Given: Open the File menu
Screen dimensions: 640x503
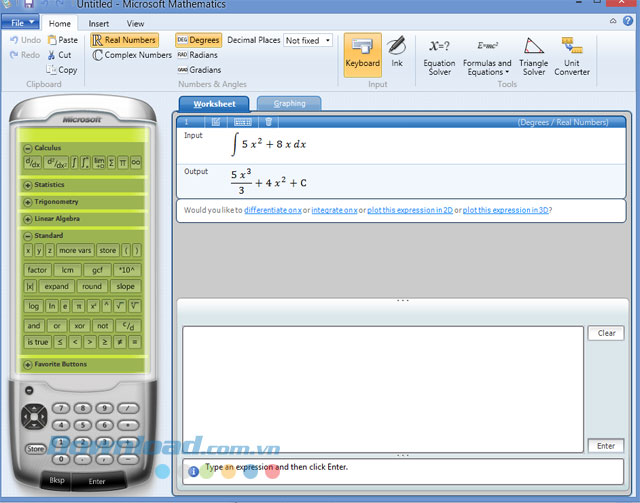Looking at the screenshot, I should pyautogui.click(x=20, y=22).
